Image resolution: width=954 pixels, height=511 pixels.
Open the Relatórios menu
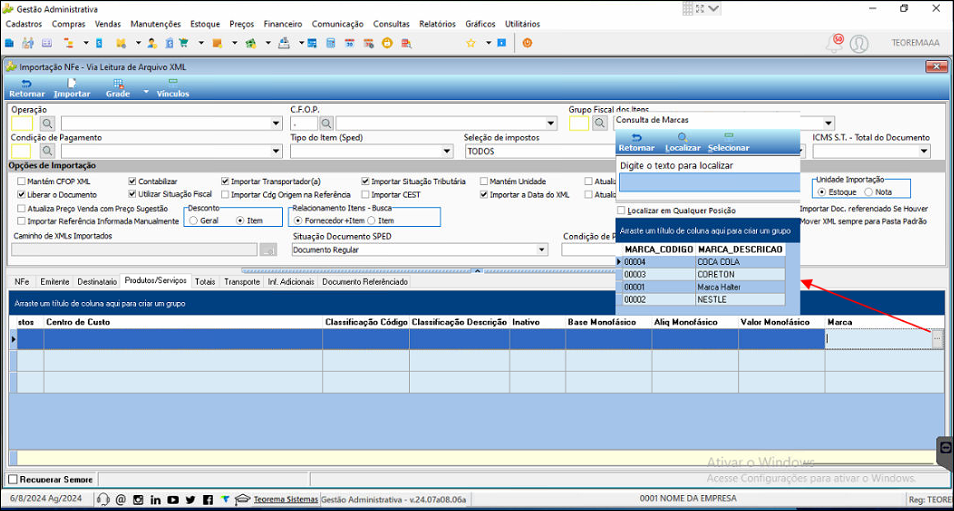coord(437,24)
